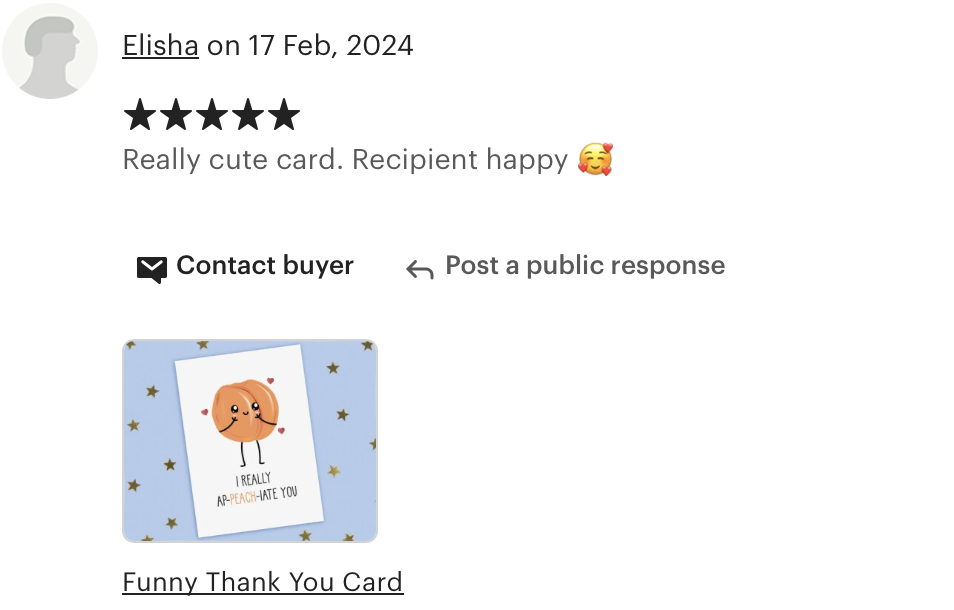The height and width of the screenshot is (610, 954).
Task: Click the fifth rating star
Action: [x=284, y=115]
